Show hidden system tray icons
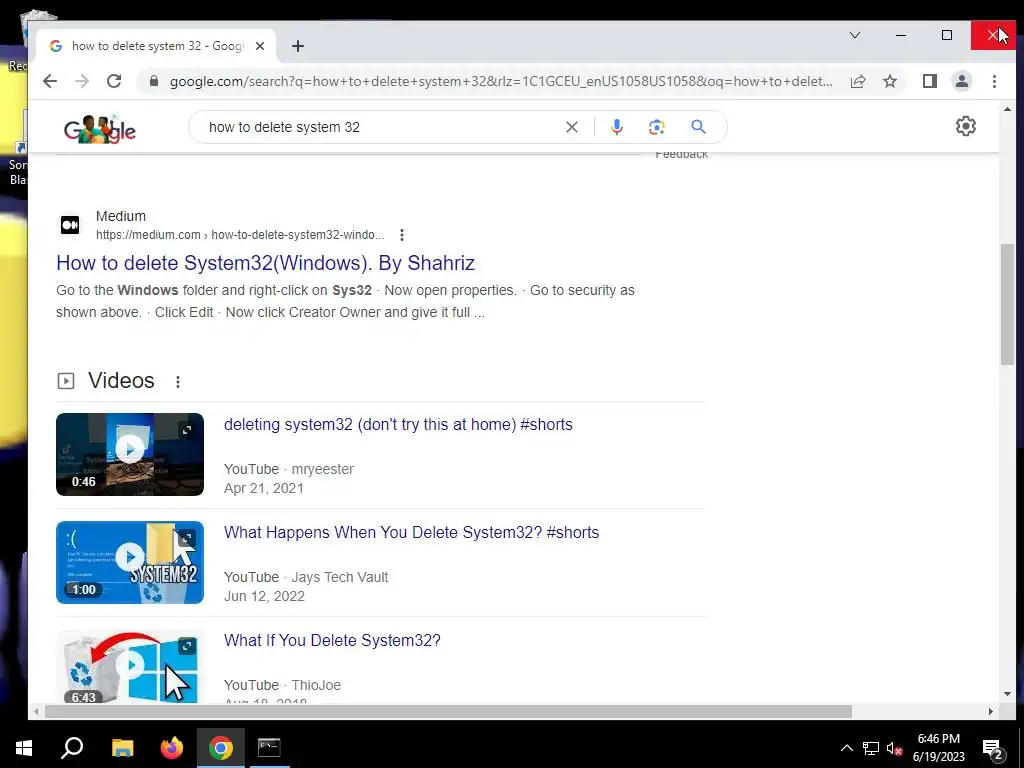 pyautogui.click(x=846, y=748)
